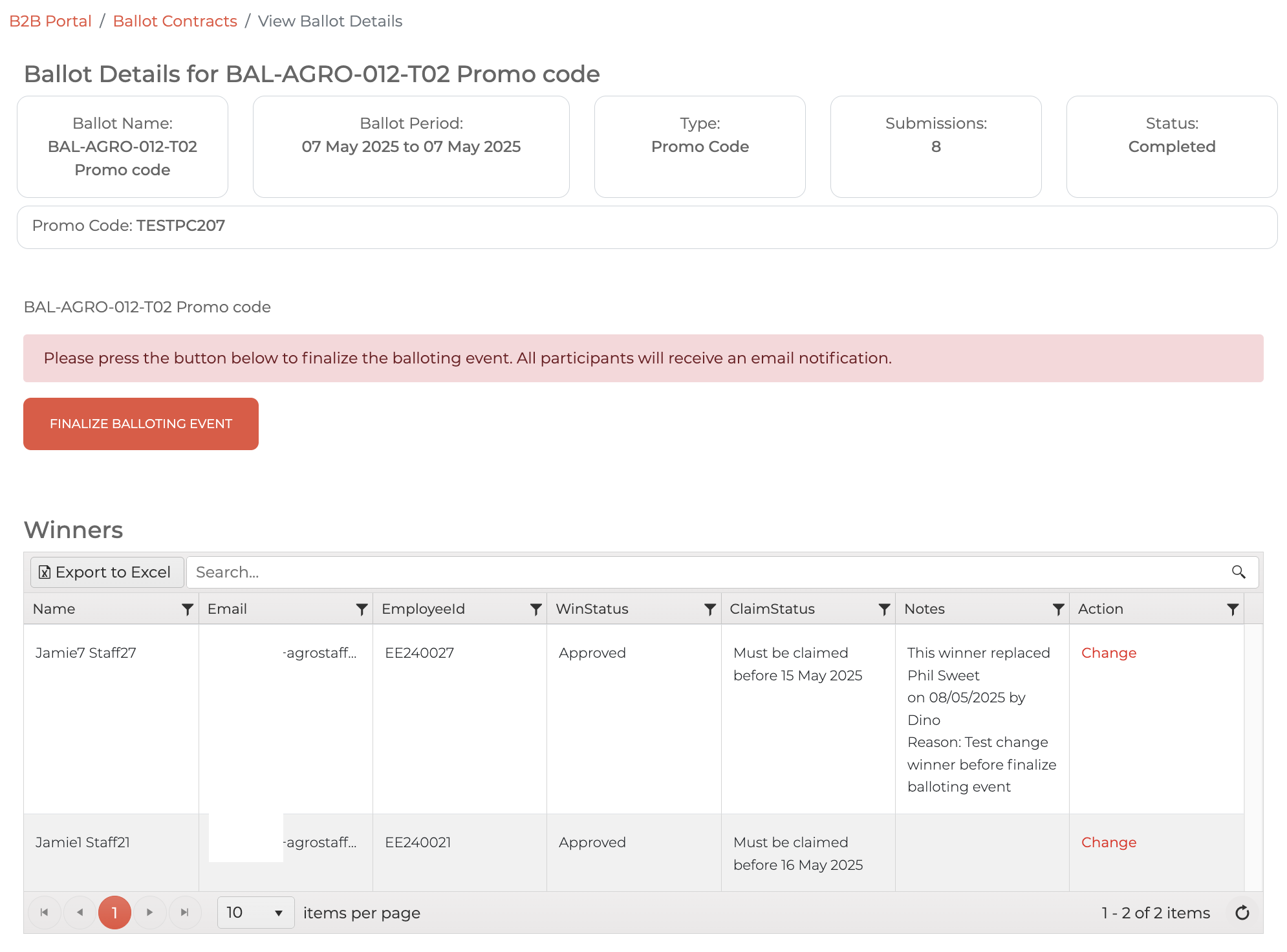This screenshot has height=952, width=1287.
Task: Go to the first page arrow
Action: click(45, 913)
